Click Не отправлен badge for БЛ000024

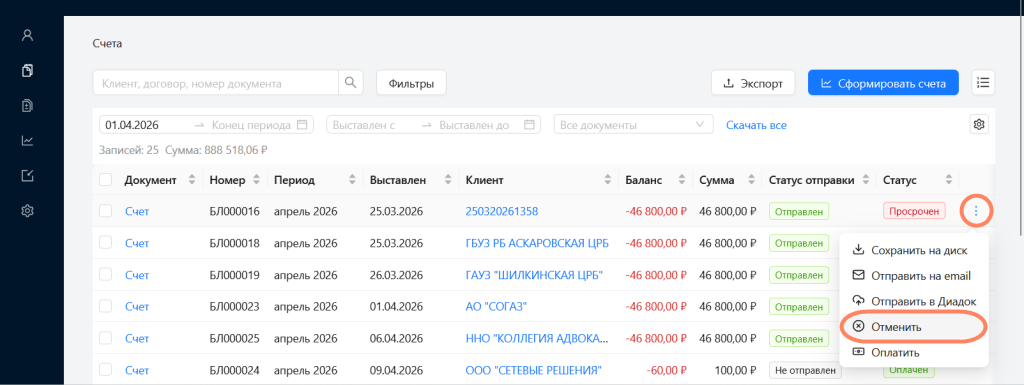[x=805, y=370]
